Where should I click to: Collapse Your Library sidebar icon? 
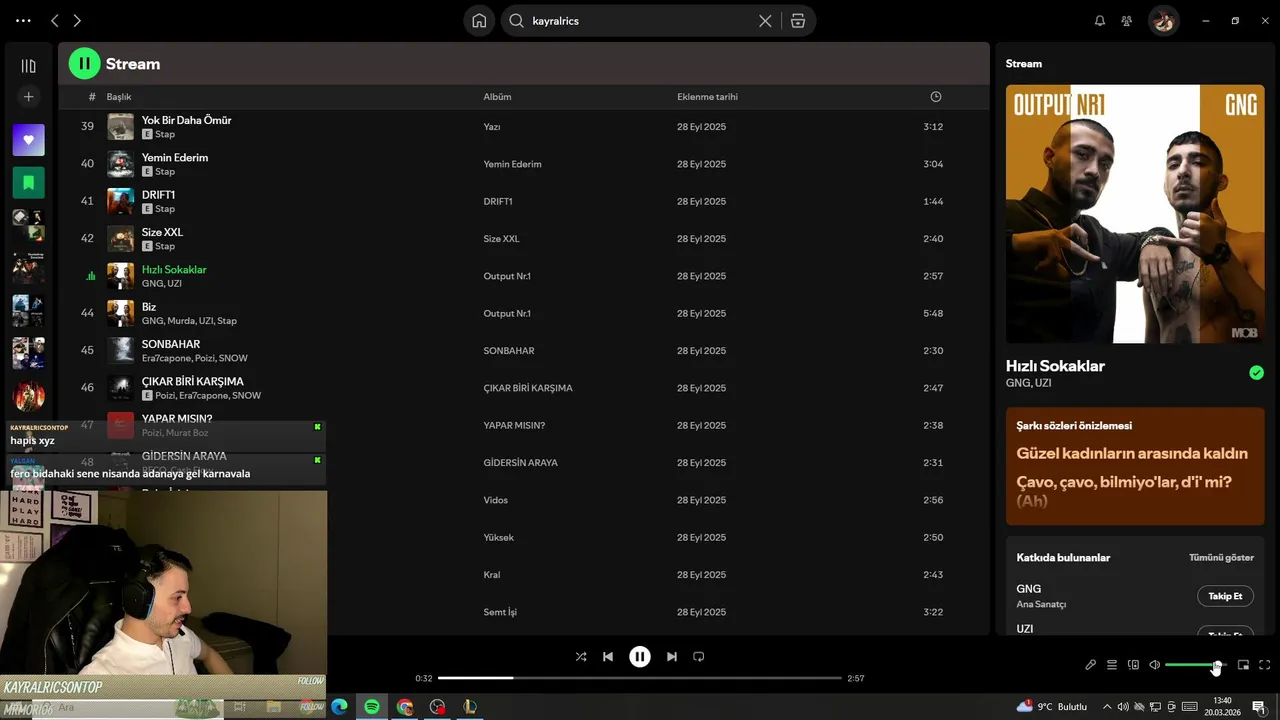28,66
